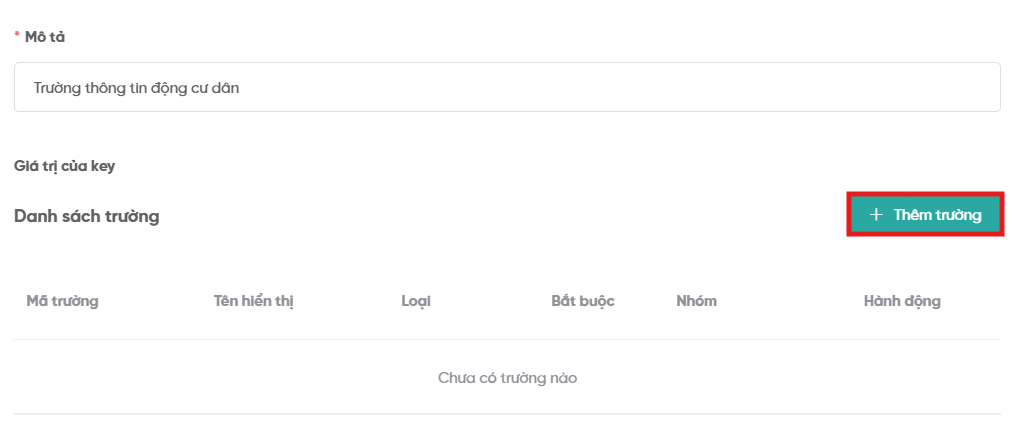The width and height of the screenshot is (1014, 447).
Task: Click the Tên hiển thị column header
Action: tap(253, 301)
